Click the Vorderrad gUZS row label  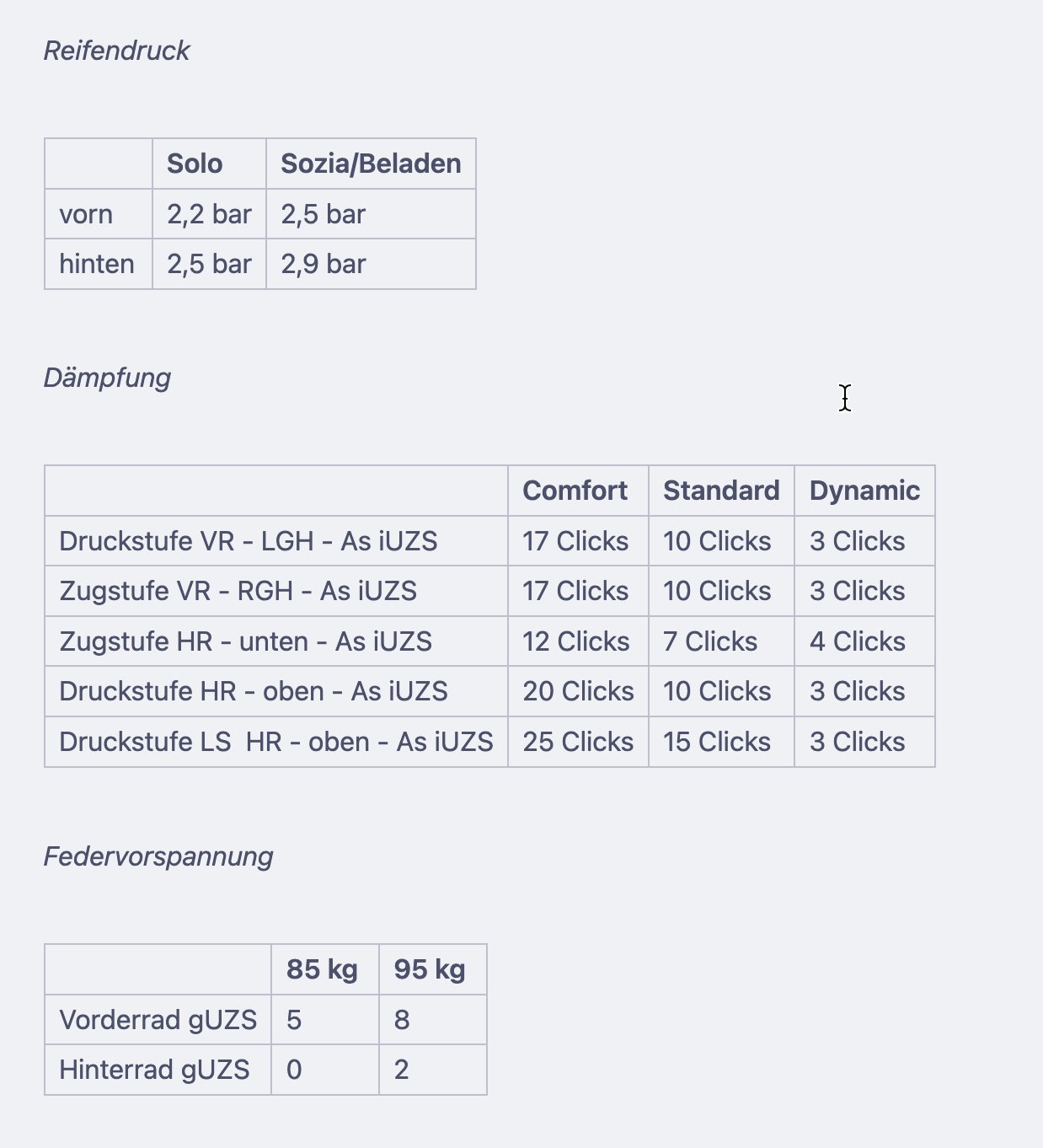click(158, 1020)
